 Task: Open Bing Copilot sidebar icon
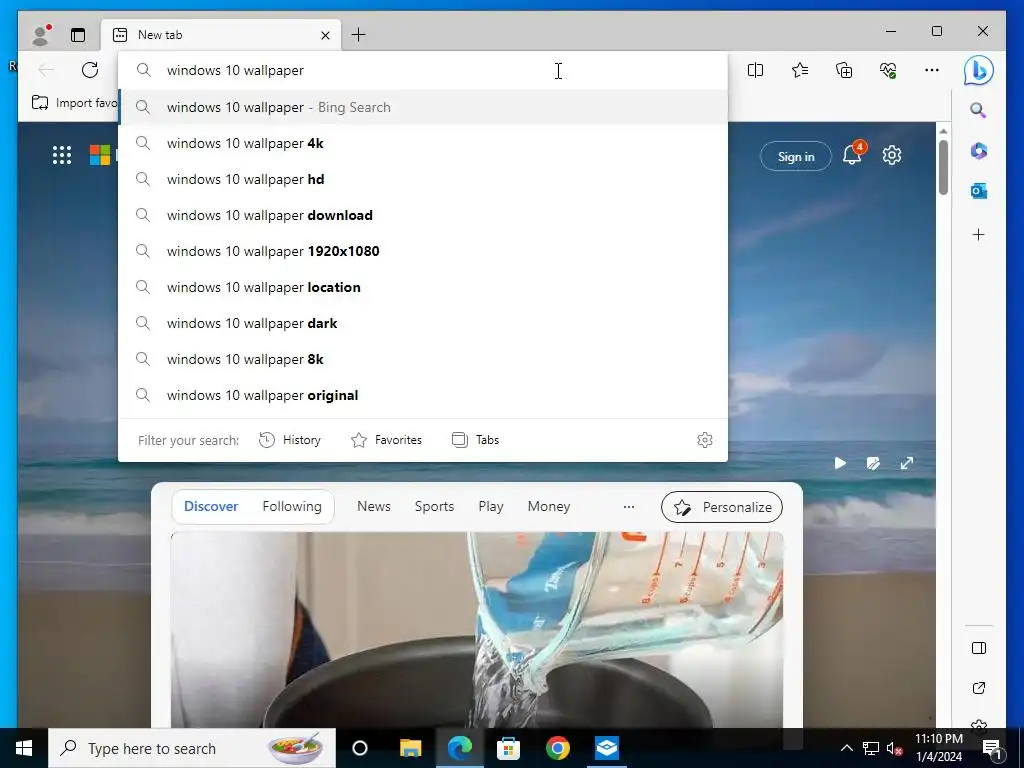(978, 71)
